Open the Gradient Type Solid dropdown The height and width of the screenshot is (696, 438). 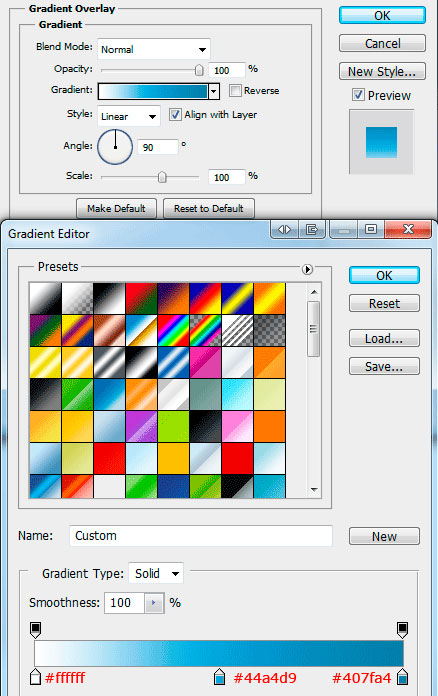point(156,573)
